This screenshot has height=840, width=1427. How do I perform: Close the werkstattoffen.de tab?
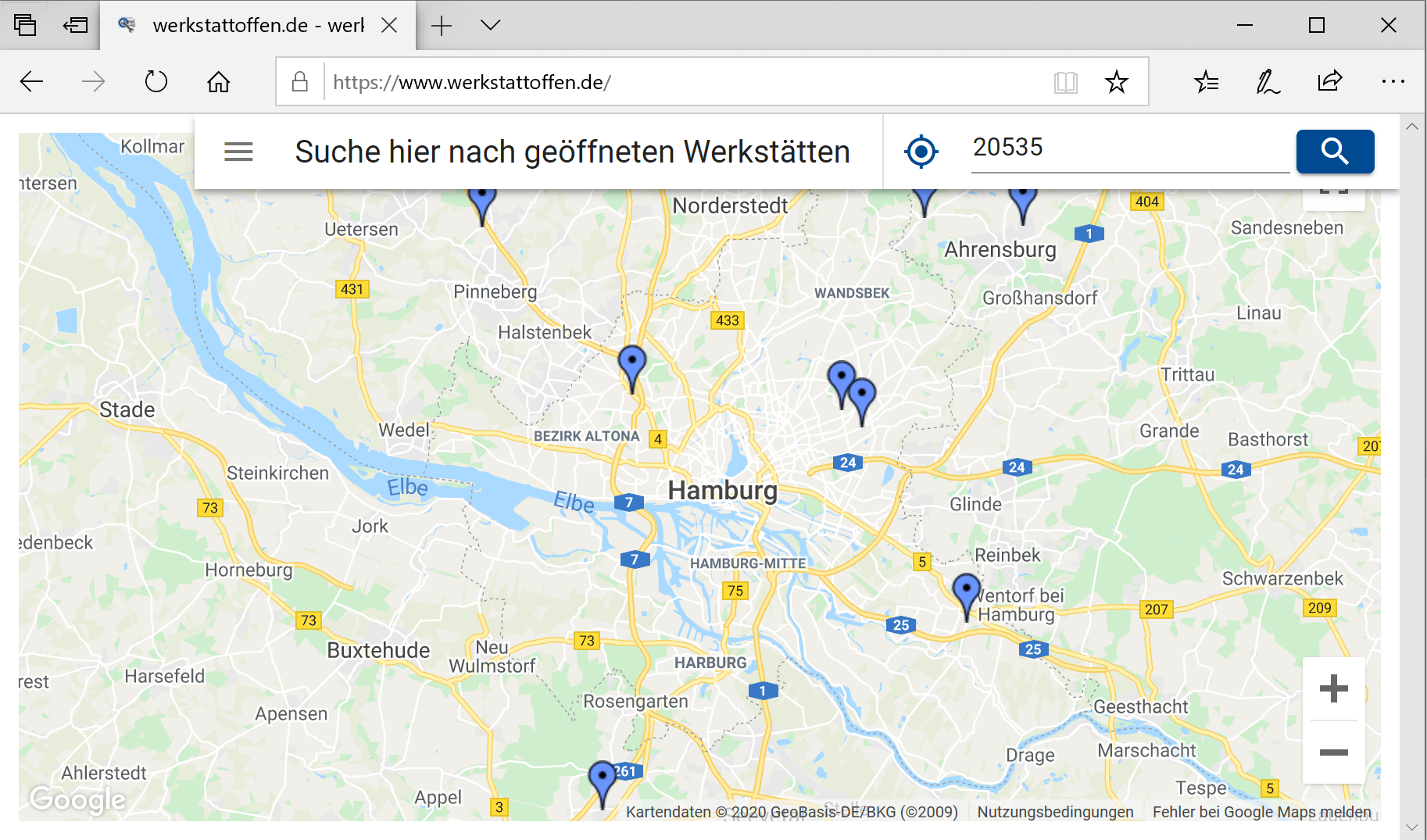pyautogui.click(x=389, y=26)
